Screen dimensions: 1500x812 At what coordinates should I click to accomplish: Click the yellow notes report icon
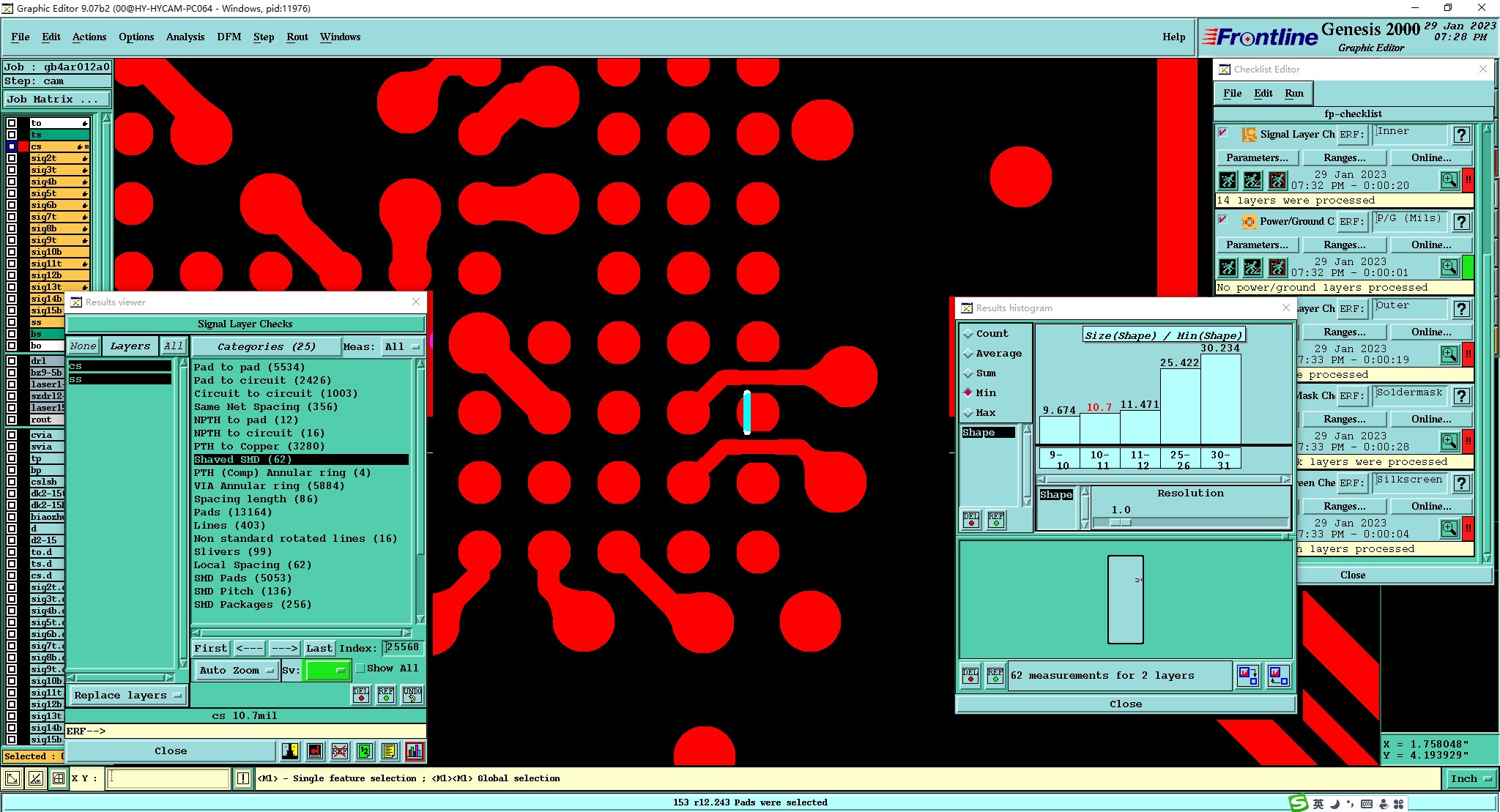(390, 751)
